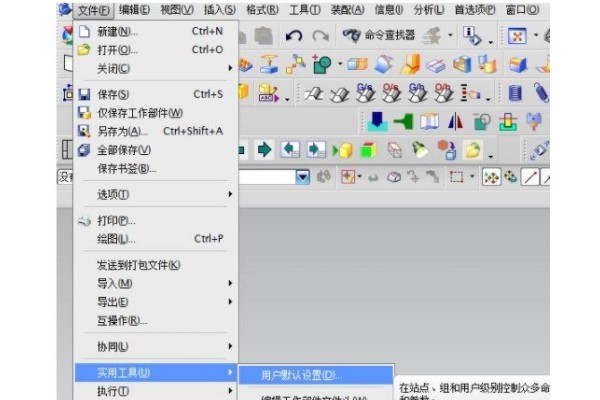Expand the 执行(T) submenu arrow
The width and height of the screenshot is (600, 400).
230,391
